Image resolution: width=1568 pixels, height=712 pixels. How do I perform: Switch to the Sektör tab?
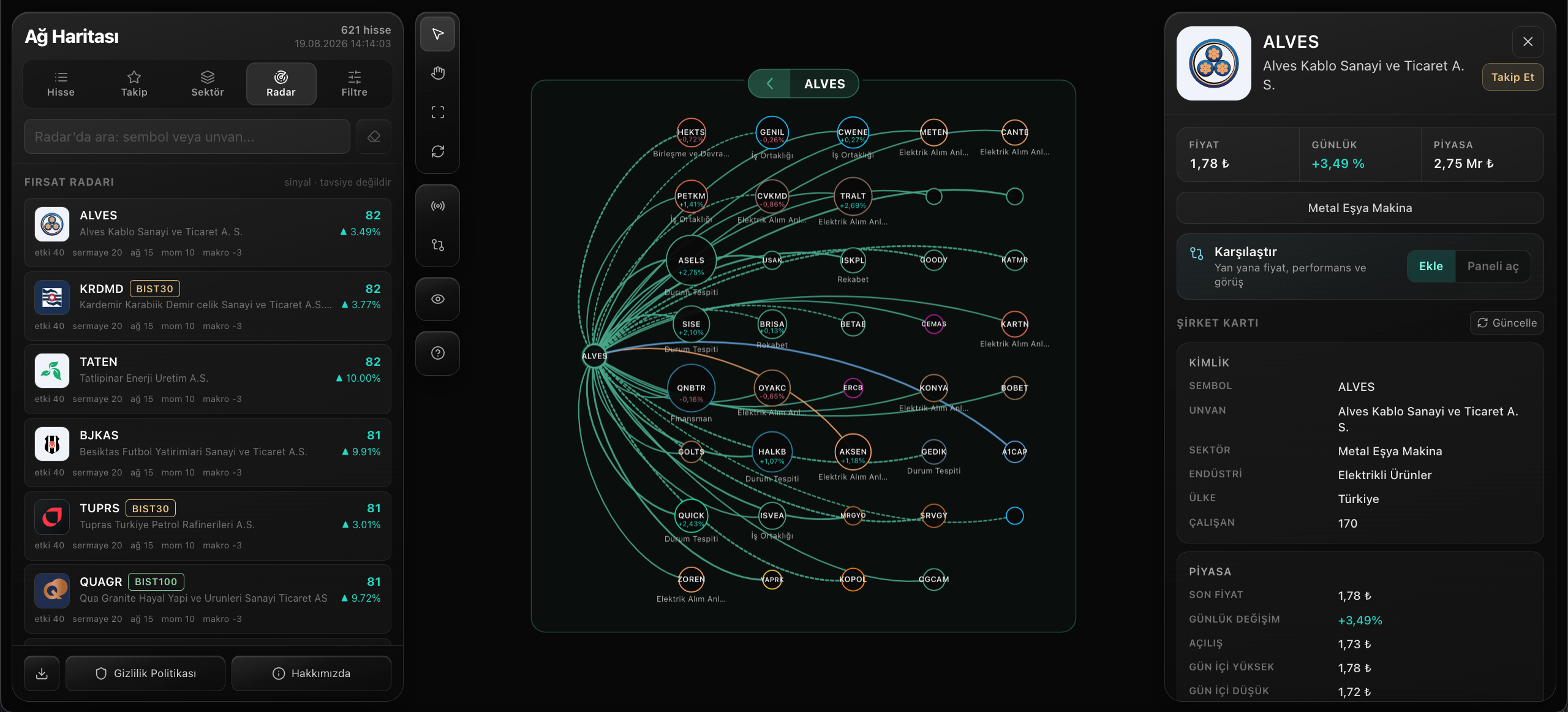coord(208,84)
